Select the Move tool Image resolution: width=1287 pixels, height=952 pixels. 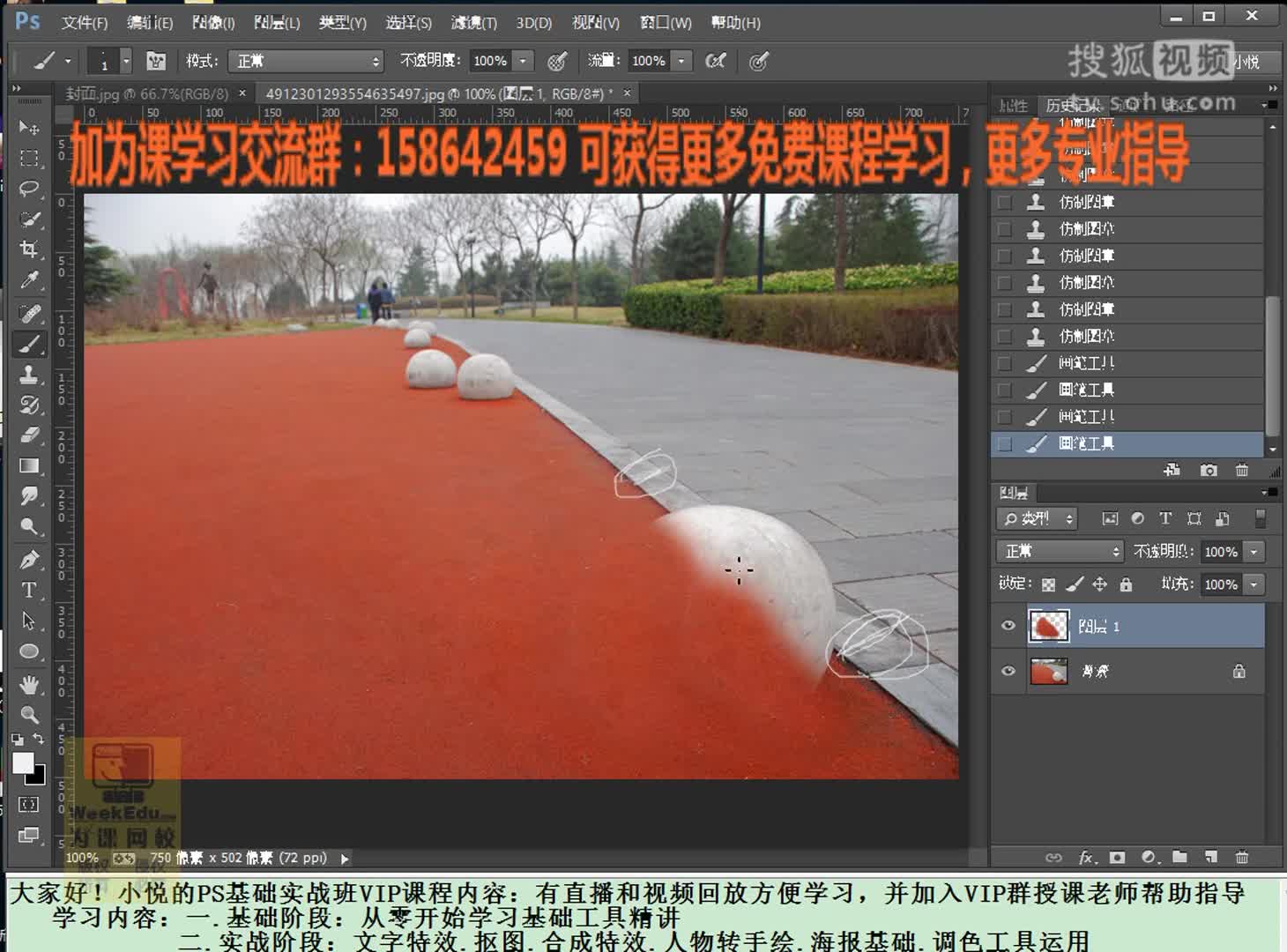[30, 127]
